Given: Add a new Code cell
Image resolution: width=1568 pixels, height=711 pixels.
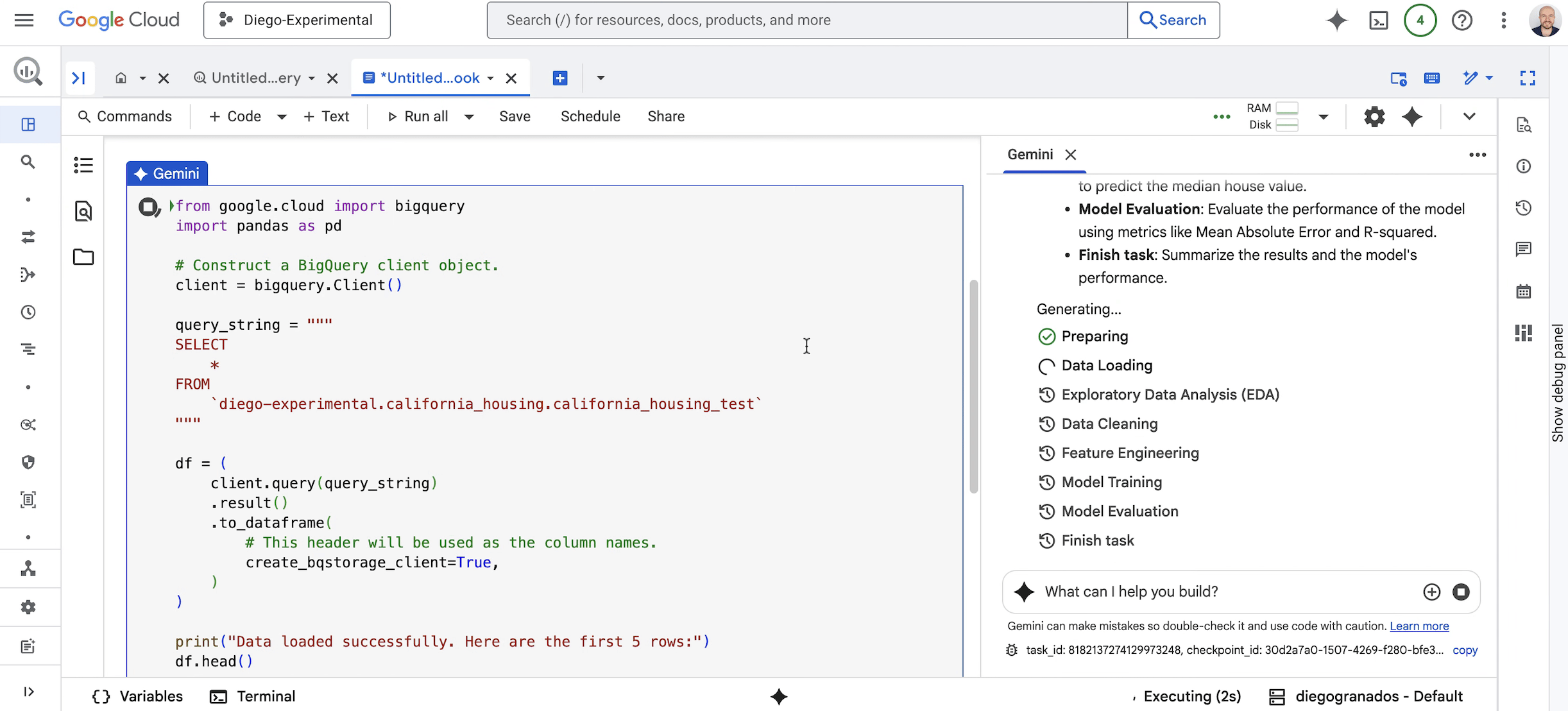Looking at the screenshot, I should click(x=235, y=116).
